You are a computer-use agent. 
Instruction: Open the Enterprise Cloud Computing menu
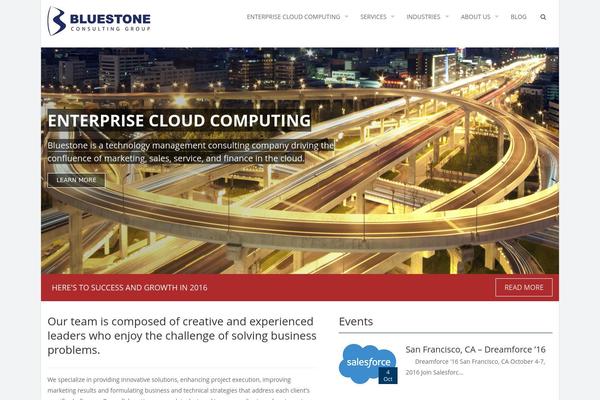(x=293, y=17)
